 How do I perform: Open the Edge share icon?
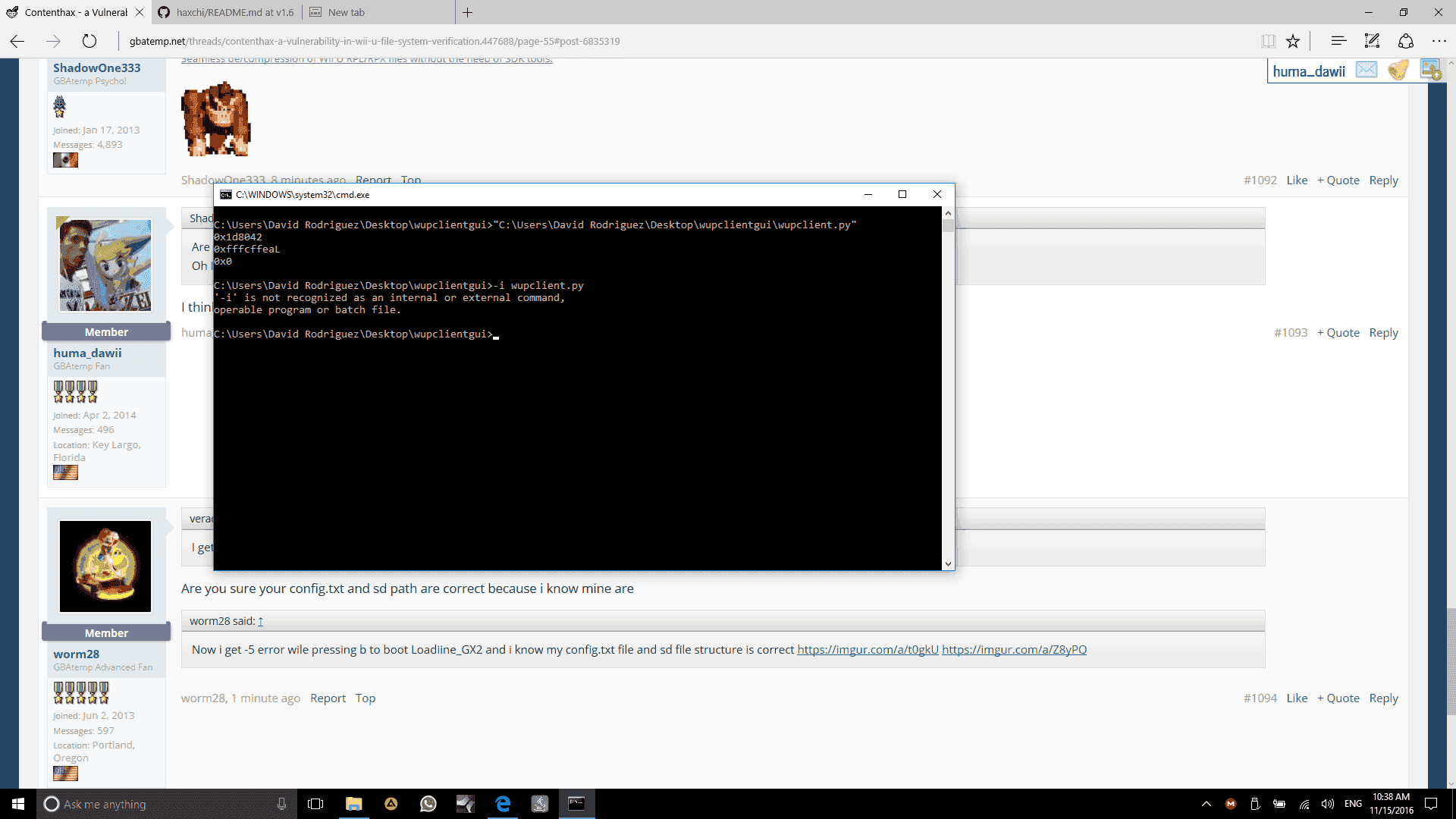click(1406, 41)
